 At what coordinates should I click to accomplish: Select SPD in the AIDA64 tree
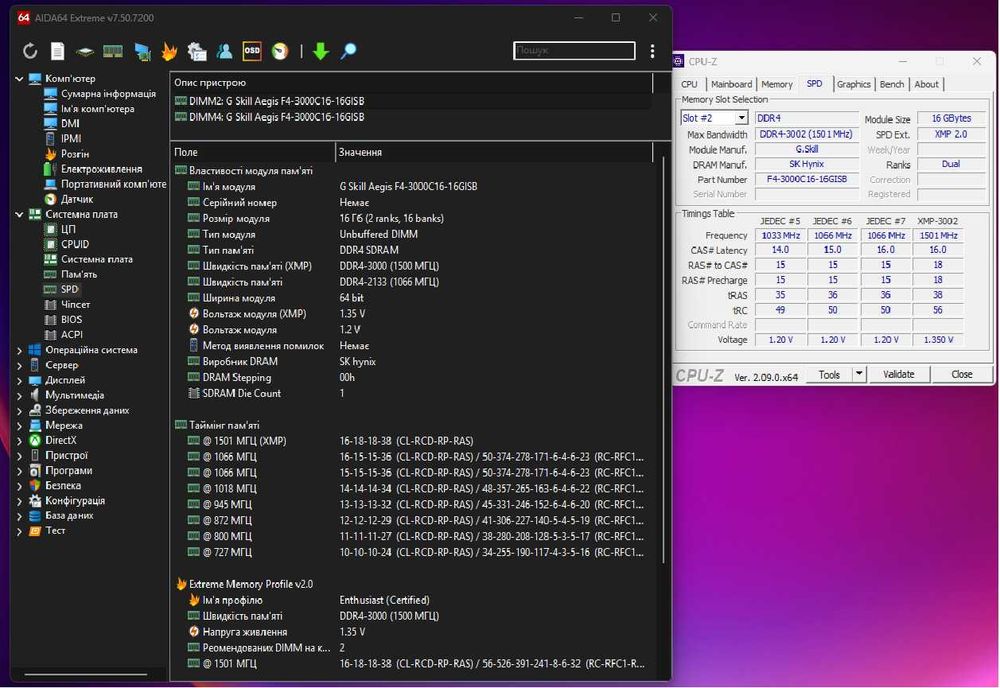pos(70,289)
